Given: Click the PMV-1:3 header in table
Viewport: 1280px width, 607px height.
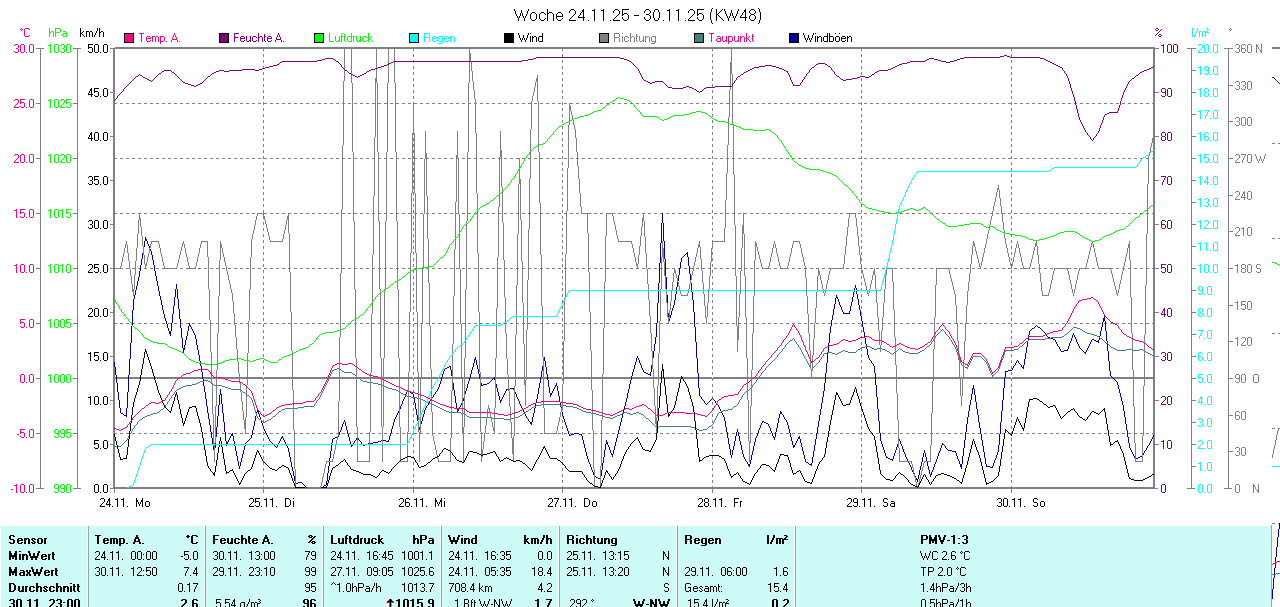Looking at the screenshot, I should [946, 539].
